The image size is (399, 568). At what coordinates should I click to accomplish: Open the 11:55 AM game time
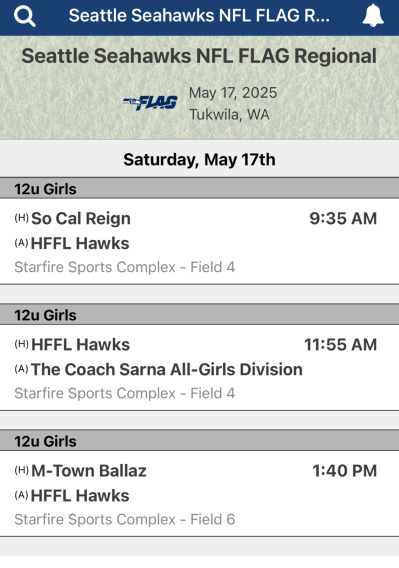340,344
